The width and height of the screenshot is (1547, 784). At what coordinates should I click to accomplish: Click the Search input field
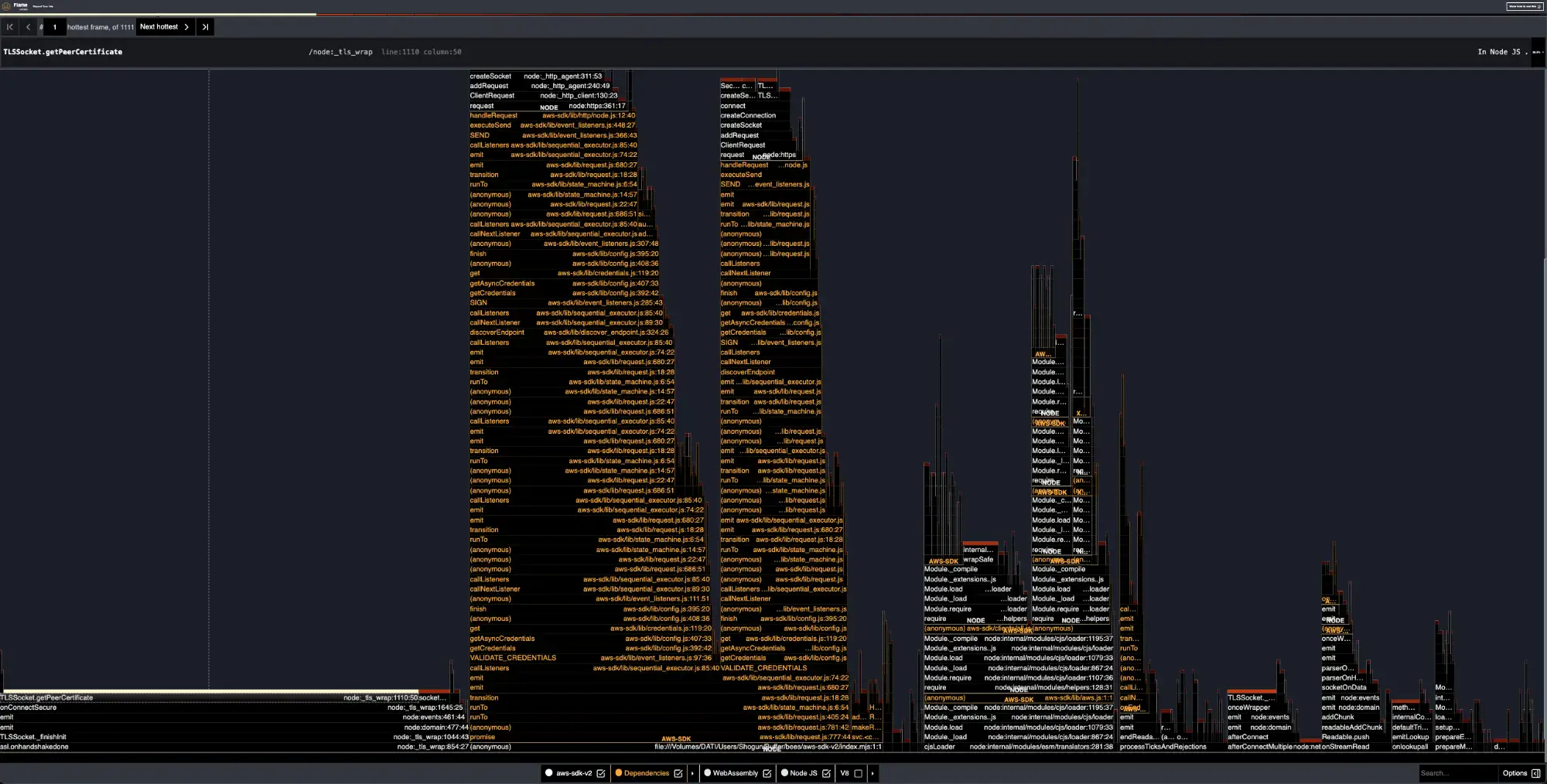pos(1454,773)
